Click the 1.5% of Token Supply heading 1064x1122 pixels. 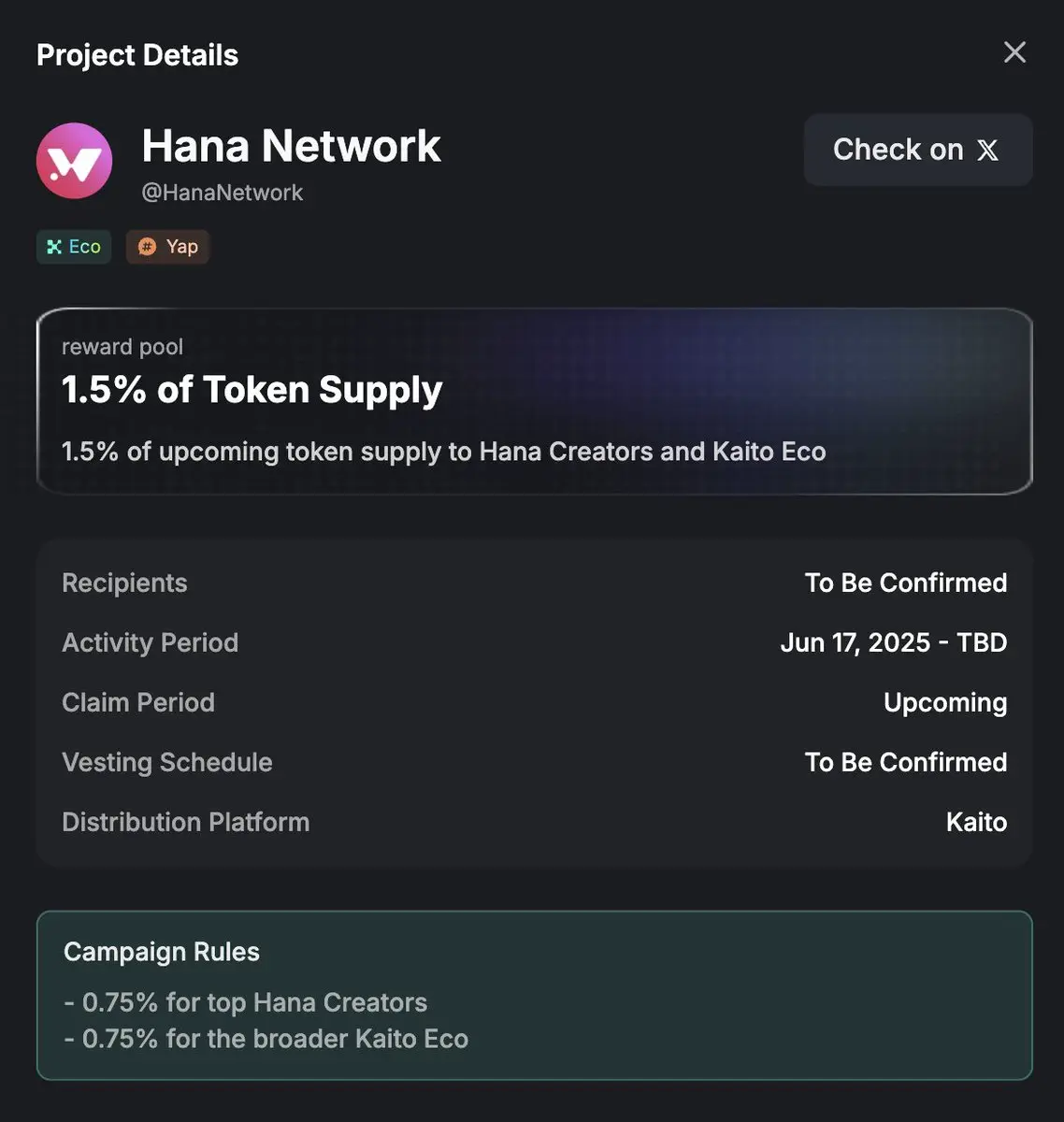point(252,390)
